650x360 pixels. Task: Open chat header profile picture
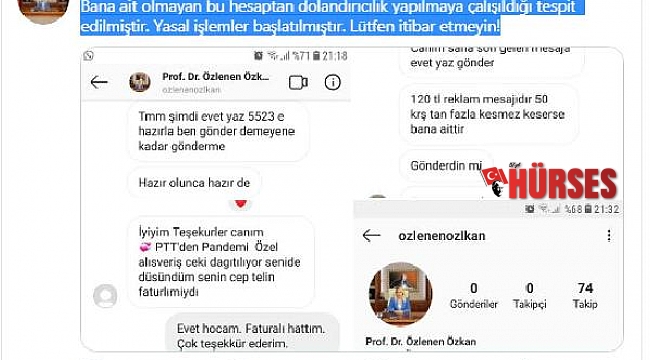[140, 82]
